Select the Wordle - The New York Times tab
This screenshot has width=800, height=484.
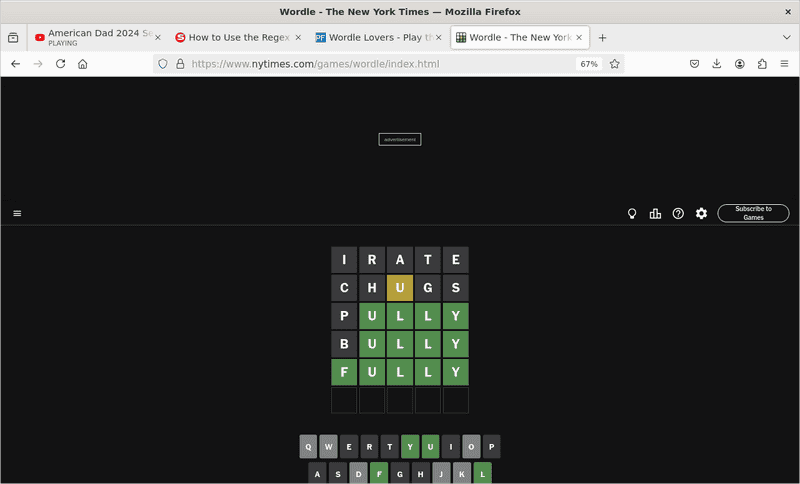[x=520, y=38]
